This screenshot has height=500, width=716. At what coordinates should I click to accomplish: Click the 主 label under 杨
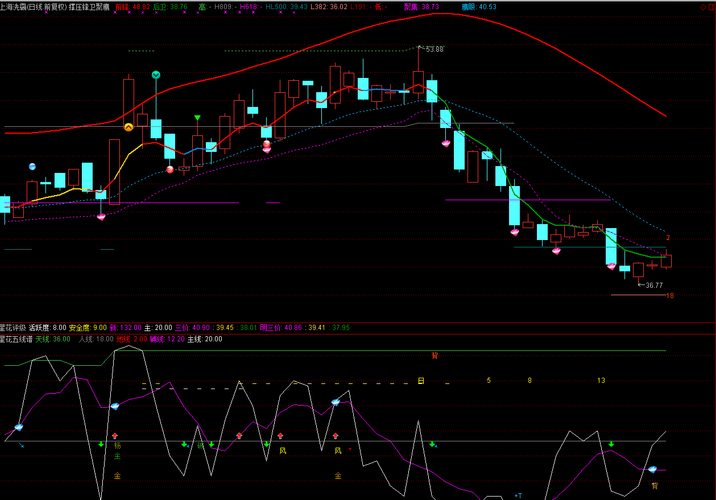point(117,456)
